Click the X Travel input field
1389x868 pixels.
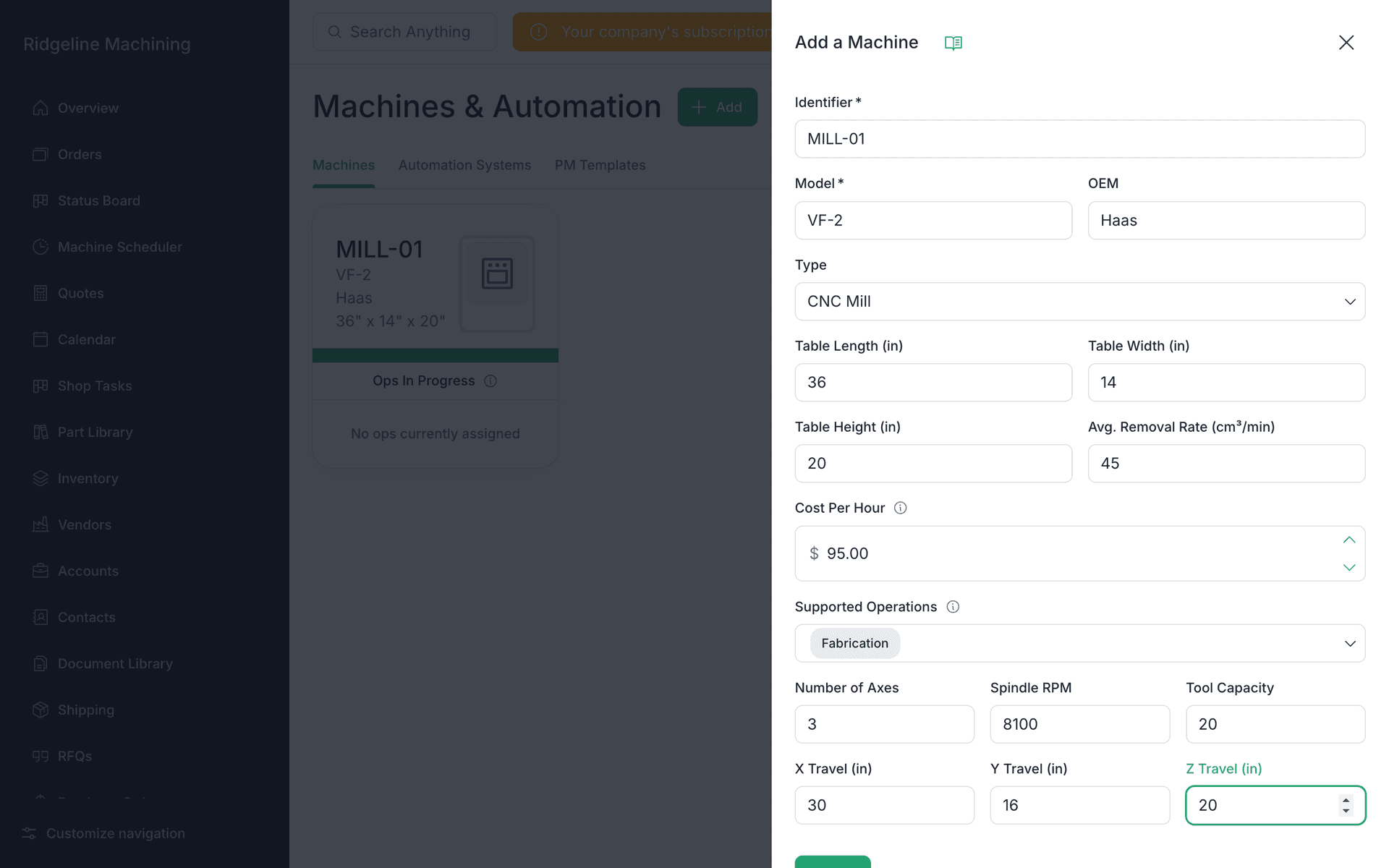coord(884,805)
